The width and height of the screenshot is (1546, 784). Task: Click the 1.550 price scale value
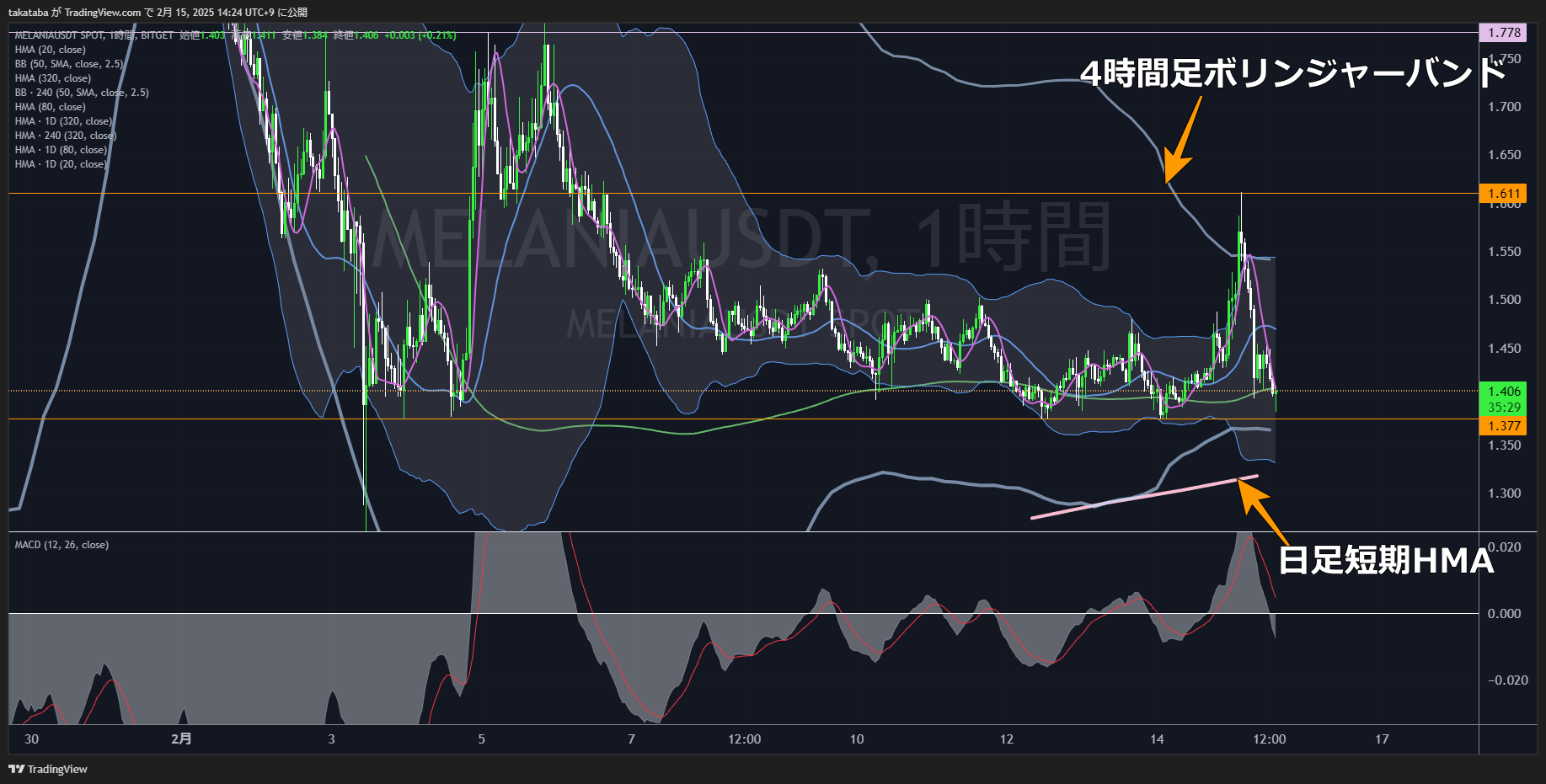coord(1504,252)
